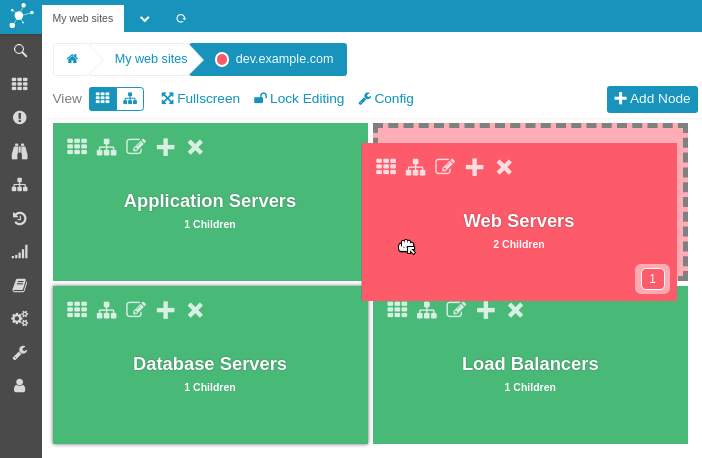Click the user profile icon in the sidebar
Screen dimensions: 702x458
click(x=20, y=385)
